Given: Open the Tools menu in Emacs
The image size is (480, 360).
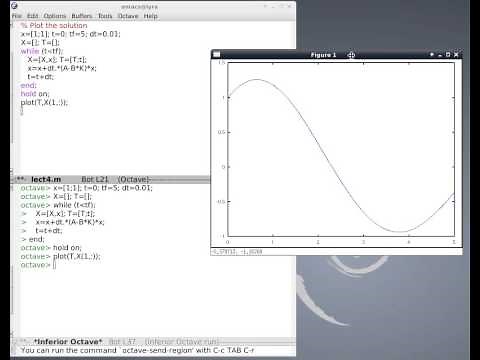Looking at the screenshot, I should point(105,16).
